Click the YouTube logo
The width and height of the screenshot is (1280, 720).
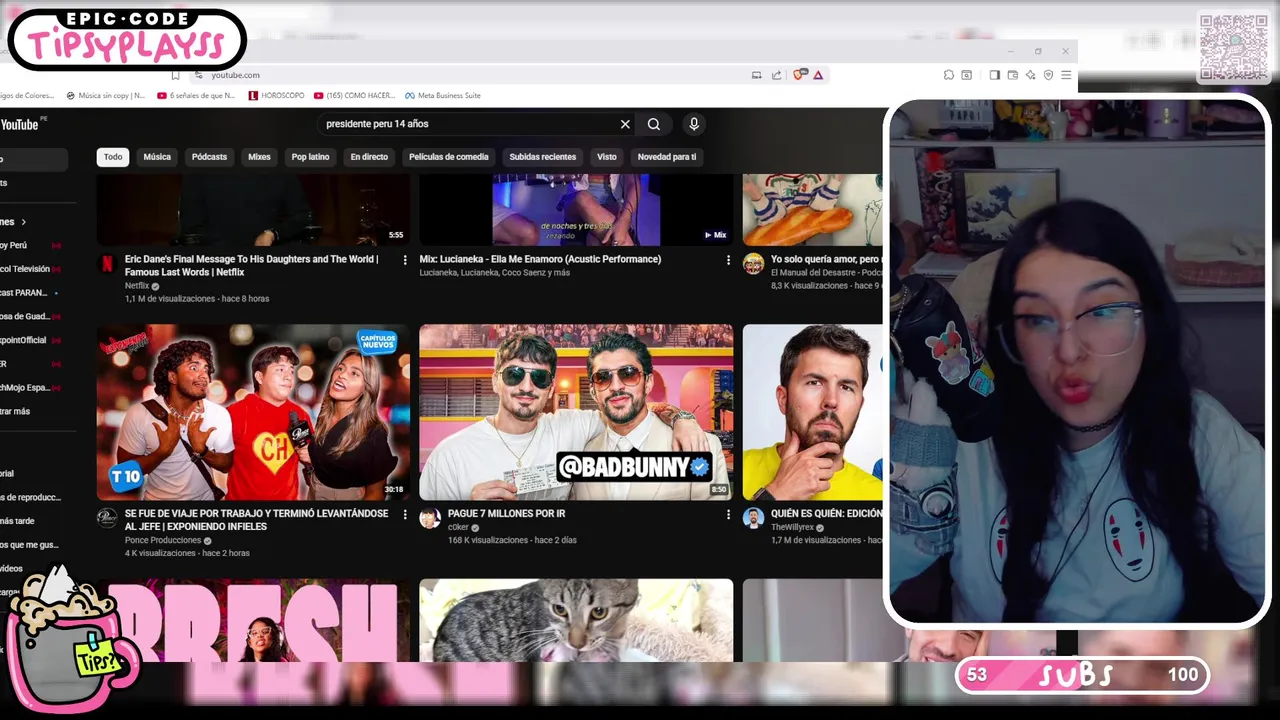coord(19,124)
